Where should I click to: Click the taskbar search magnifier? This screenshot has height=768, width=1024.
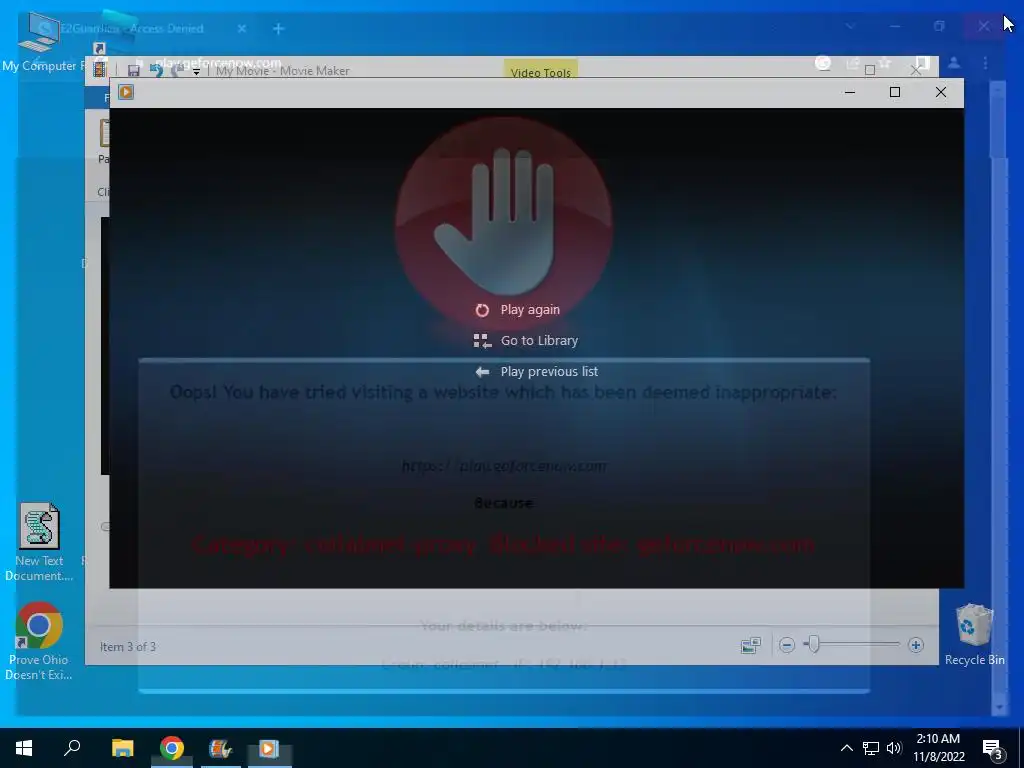coord(72,748)
